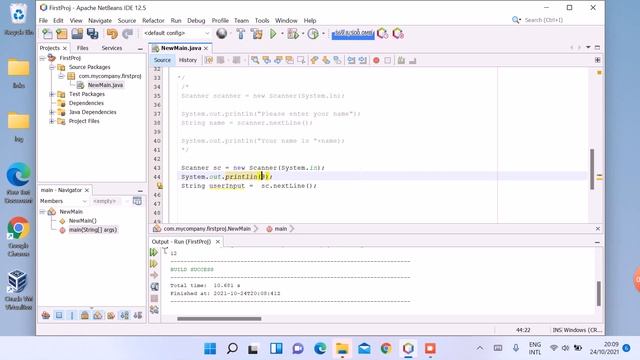Click the Save All toolbar icon

tap(93, 33)
